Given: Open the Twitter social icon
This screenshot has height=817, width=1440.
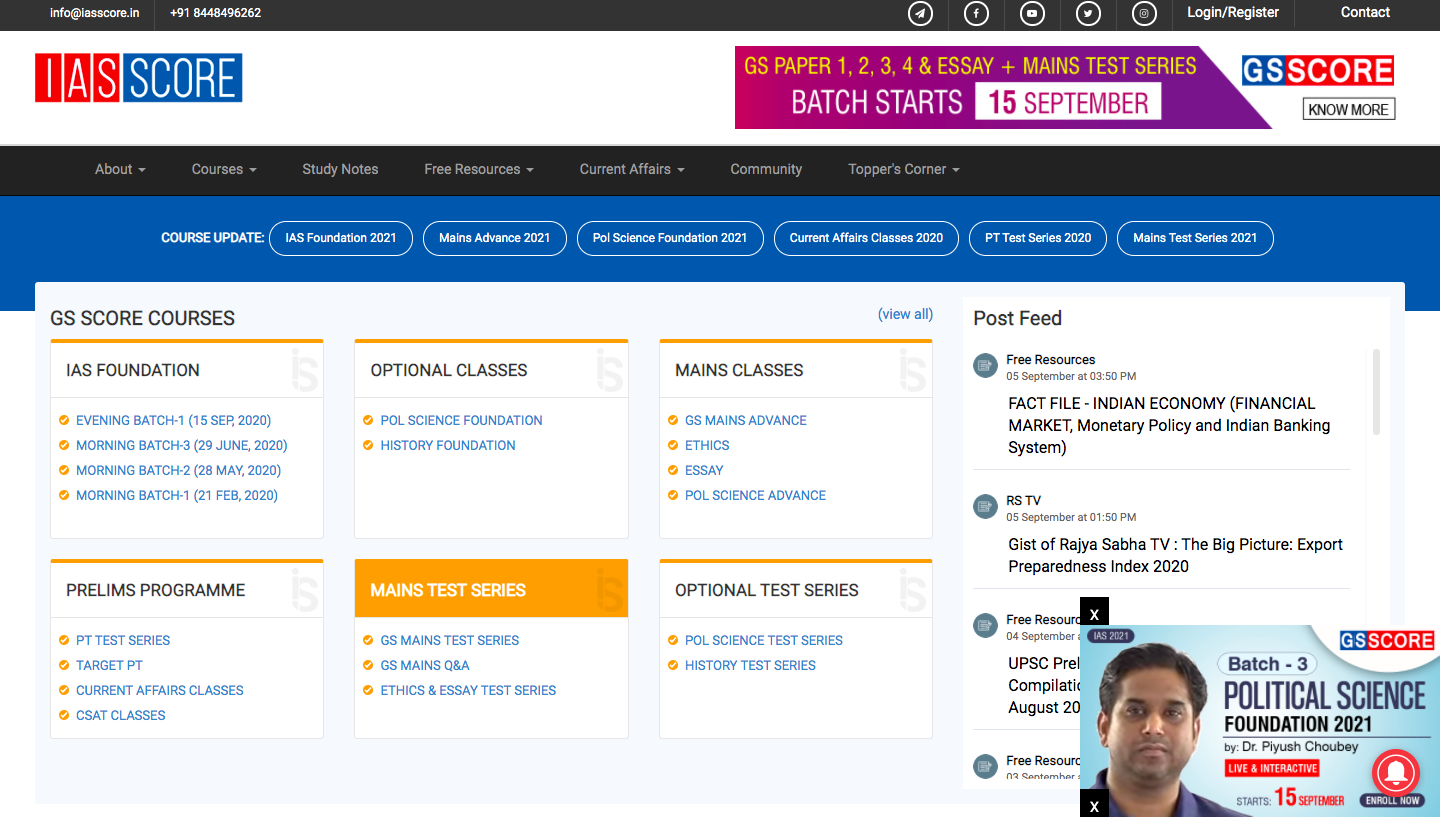Looking at the screenshot, I should [x=1088, y=13].
